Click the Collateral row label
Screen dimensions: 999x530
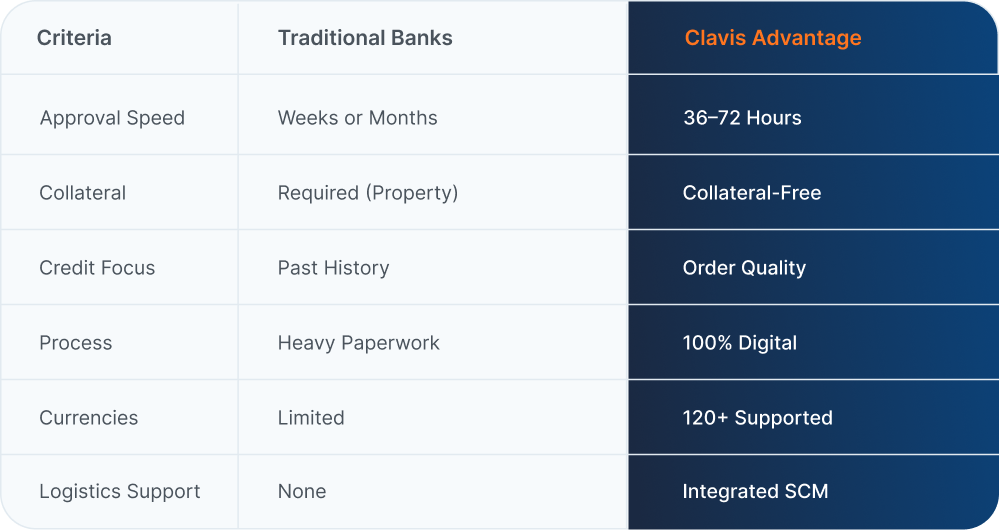(82, 193)
